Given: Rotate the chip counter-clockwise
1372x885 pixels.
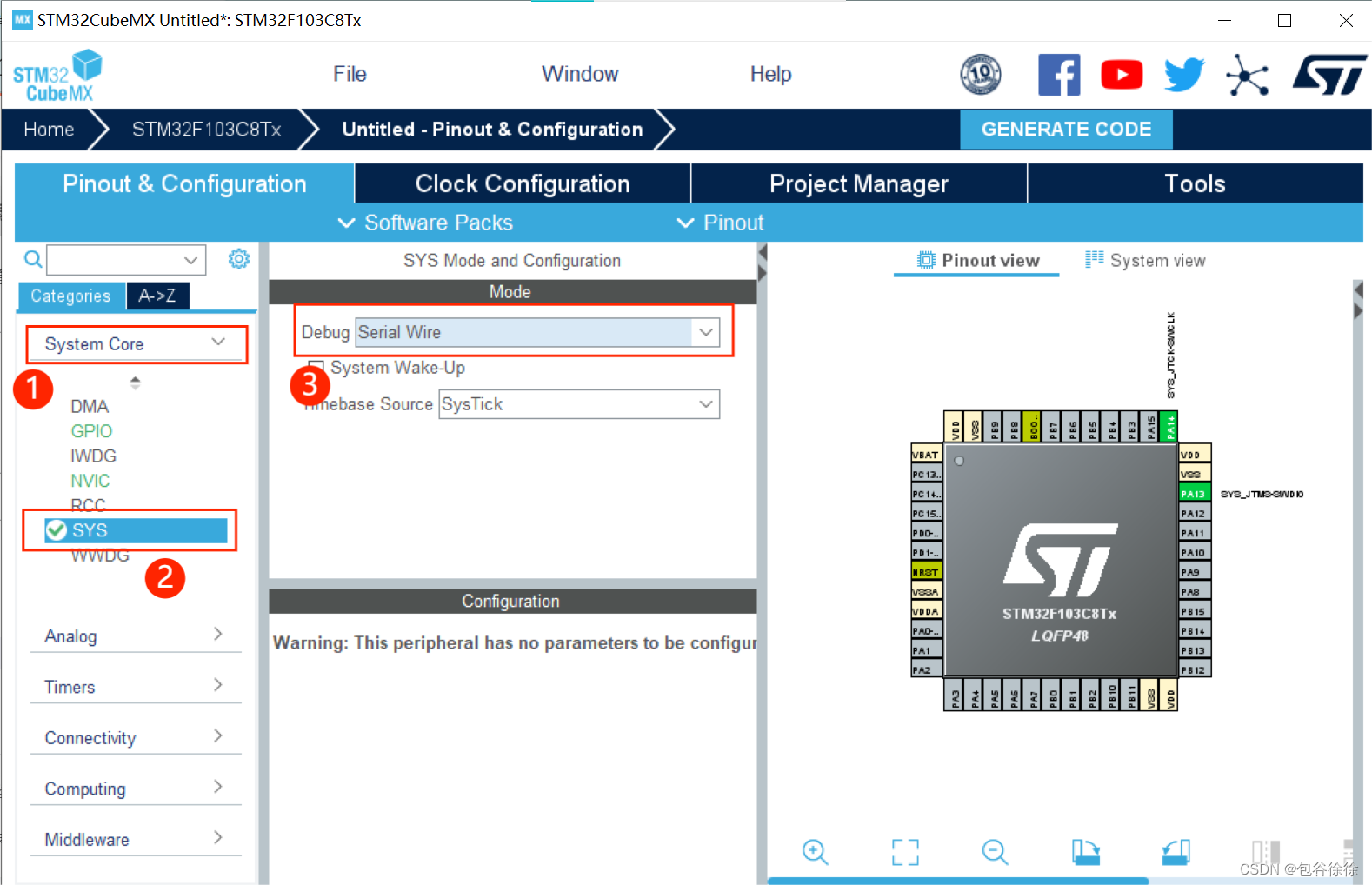Looking at the screenshot, I should pos(1176,852).
